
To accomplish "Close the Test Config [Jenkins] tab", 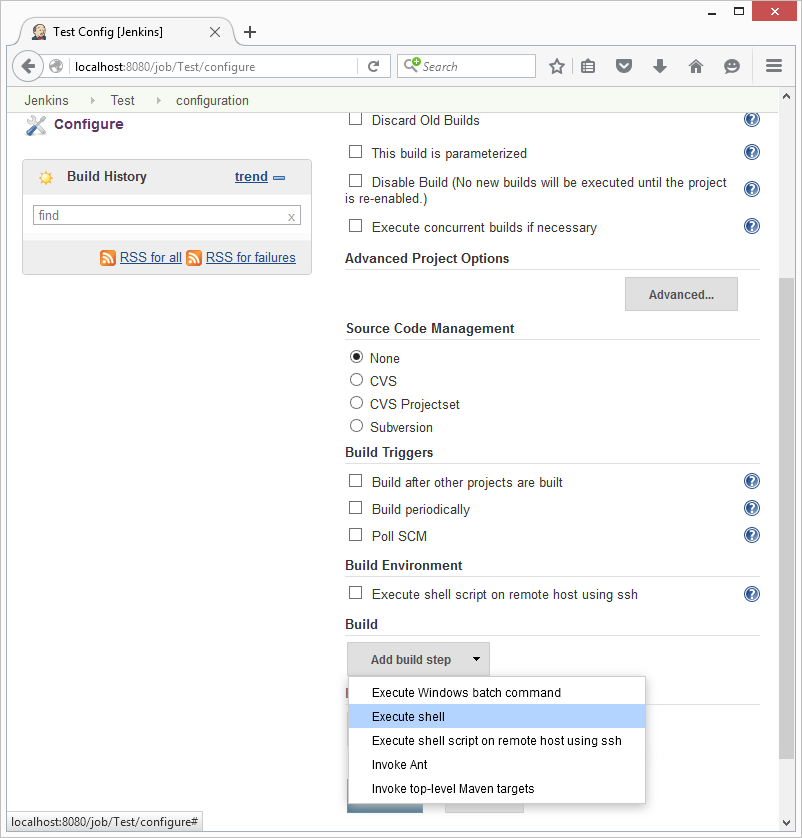I will click(x=215, y=32).
